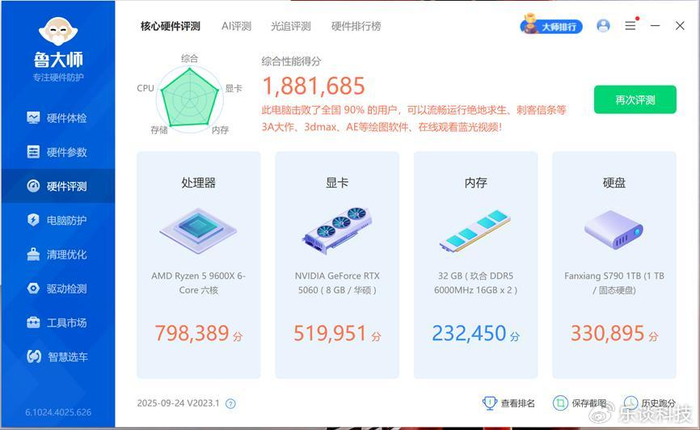
Task: Click the memory stick illustration
Action: click(475, 230)
